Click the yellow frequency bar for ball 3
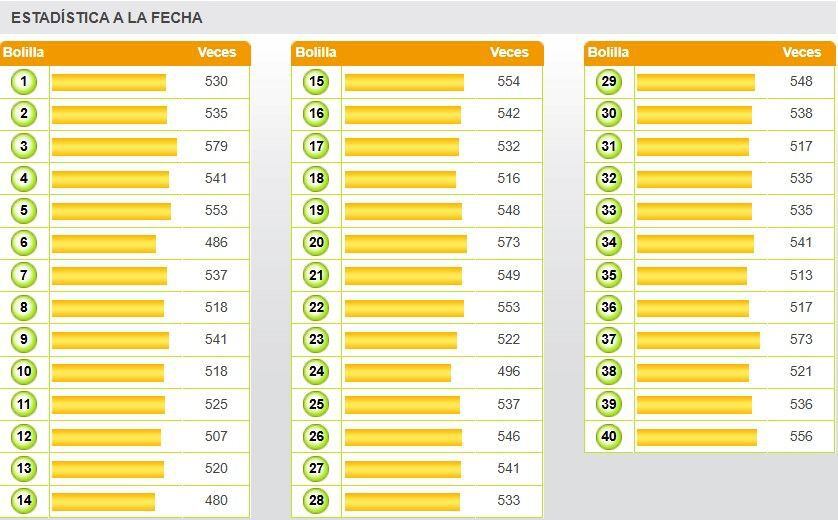Image resolution: width=838 pixels, height=520 pixels. pos(114,147)
